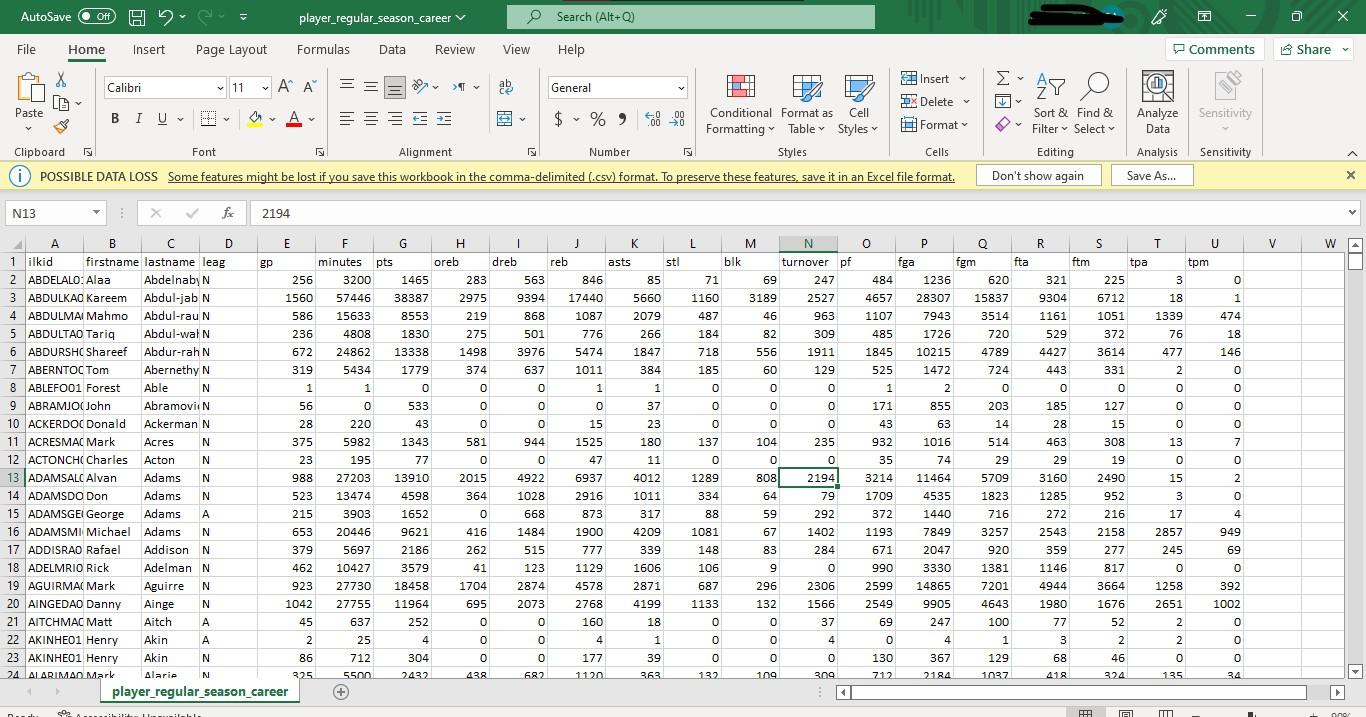1366x717 pixels.
Task: Click the Save As... button
Action: [1151, 175]
